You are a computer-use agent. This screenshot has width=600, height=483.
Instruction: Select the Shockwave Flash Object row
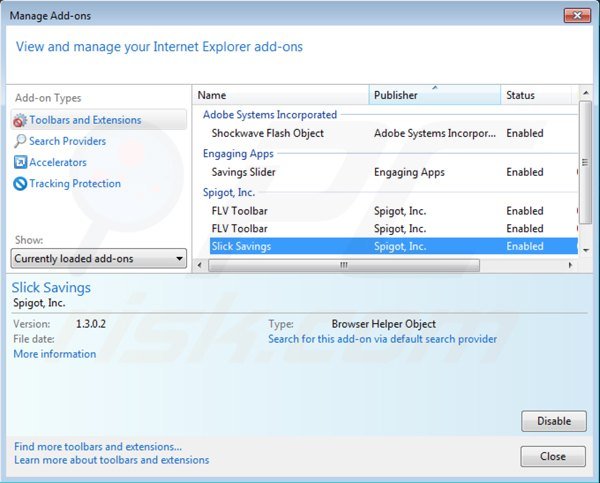coord(393,133)
